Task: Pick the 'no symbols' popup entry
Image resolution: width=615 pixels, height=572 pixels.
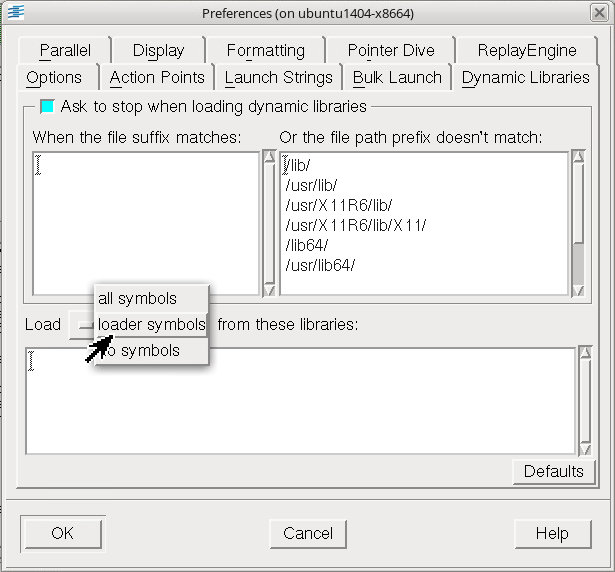Action: pos(145,350)
